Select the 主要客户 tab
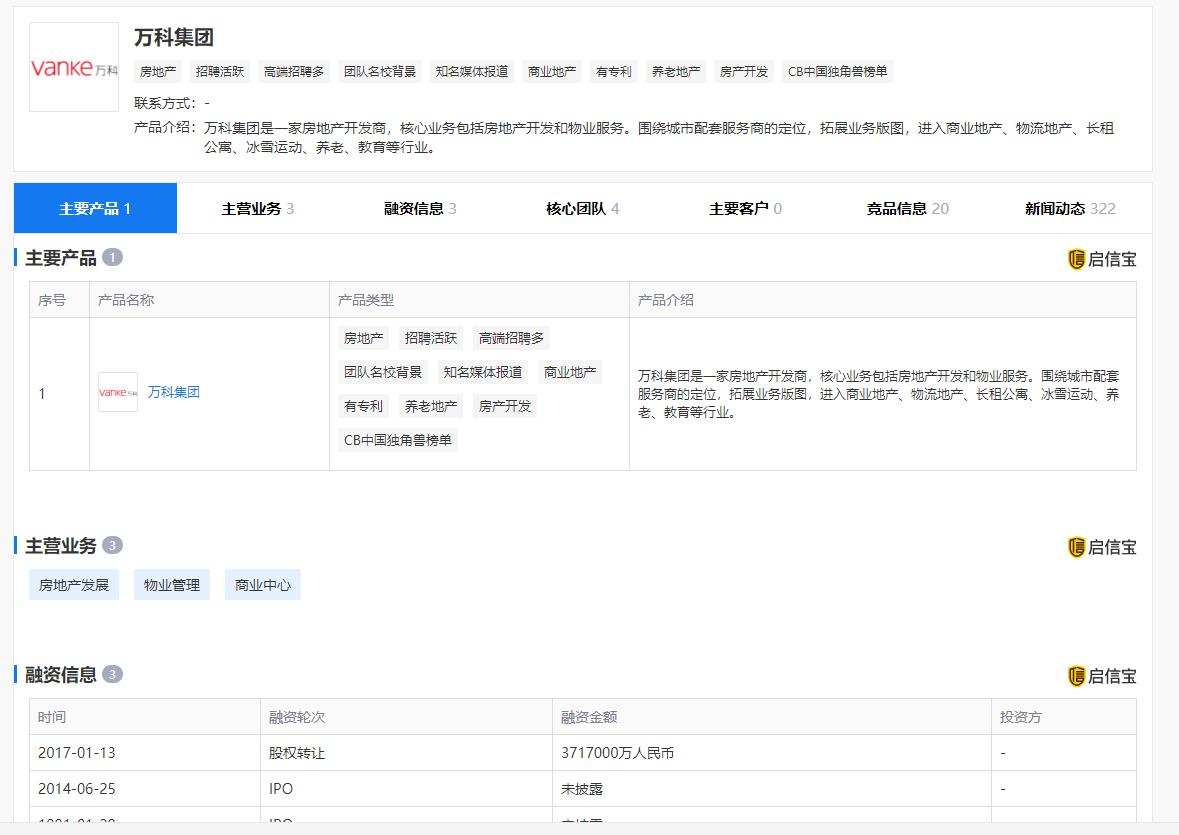 pyautogui.click(x=745, y=208)
